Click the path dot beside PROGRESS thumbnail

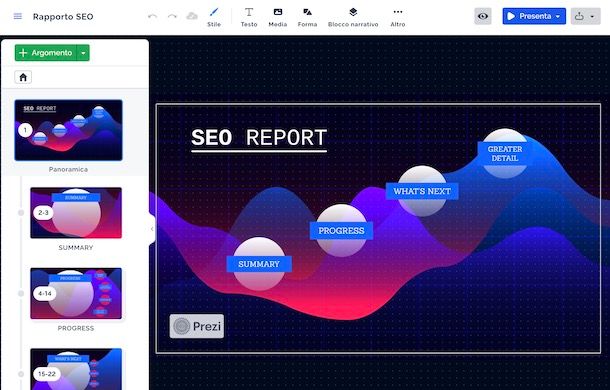pyautogui.click(x=21, y=293)
